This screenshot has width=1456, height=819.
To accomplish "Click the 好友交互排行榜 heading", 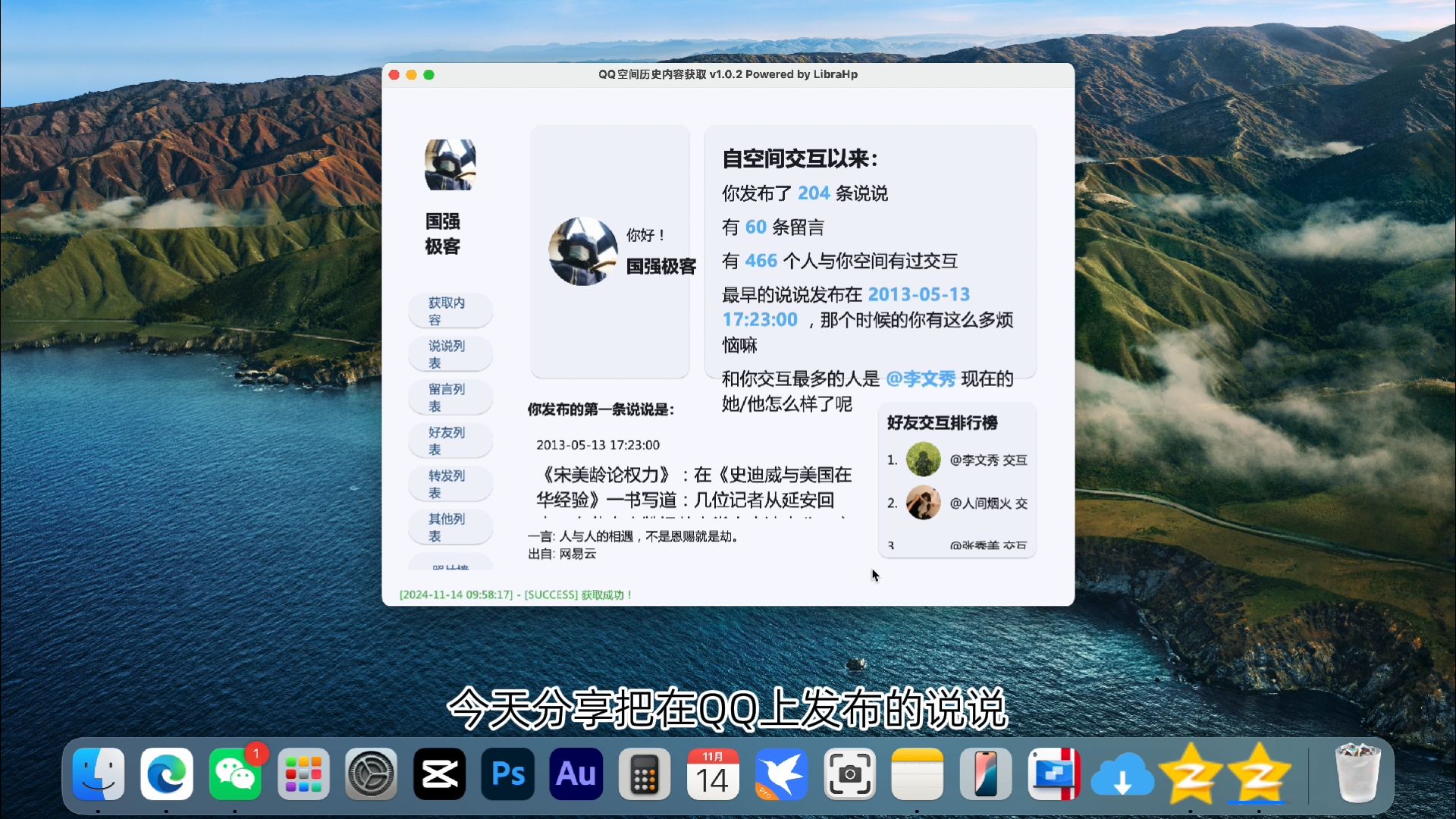I will tap(943, 422).
